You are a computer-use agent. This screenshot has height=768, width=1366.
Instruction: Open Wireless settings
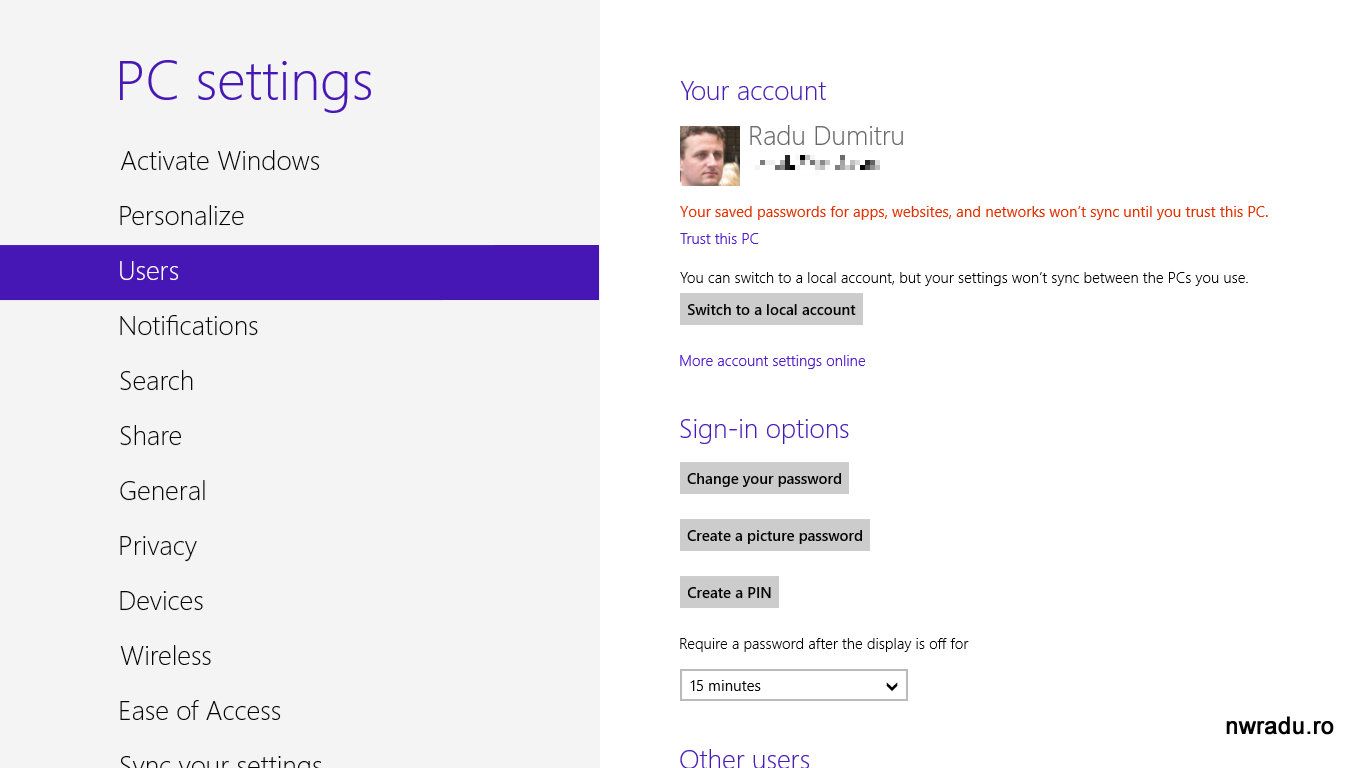point(165,656)
